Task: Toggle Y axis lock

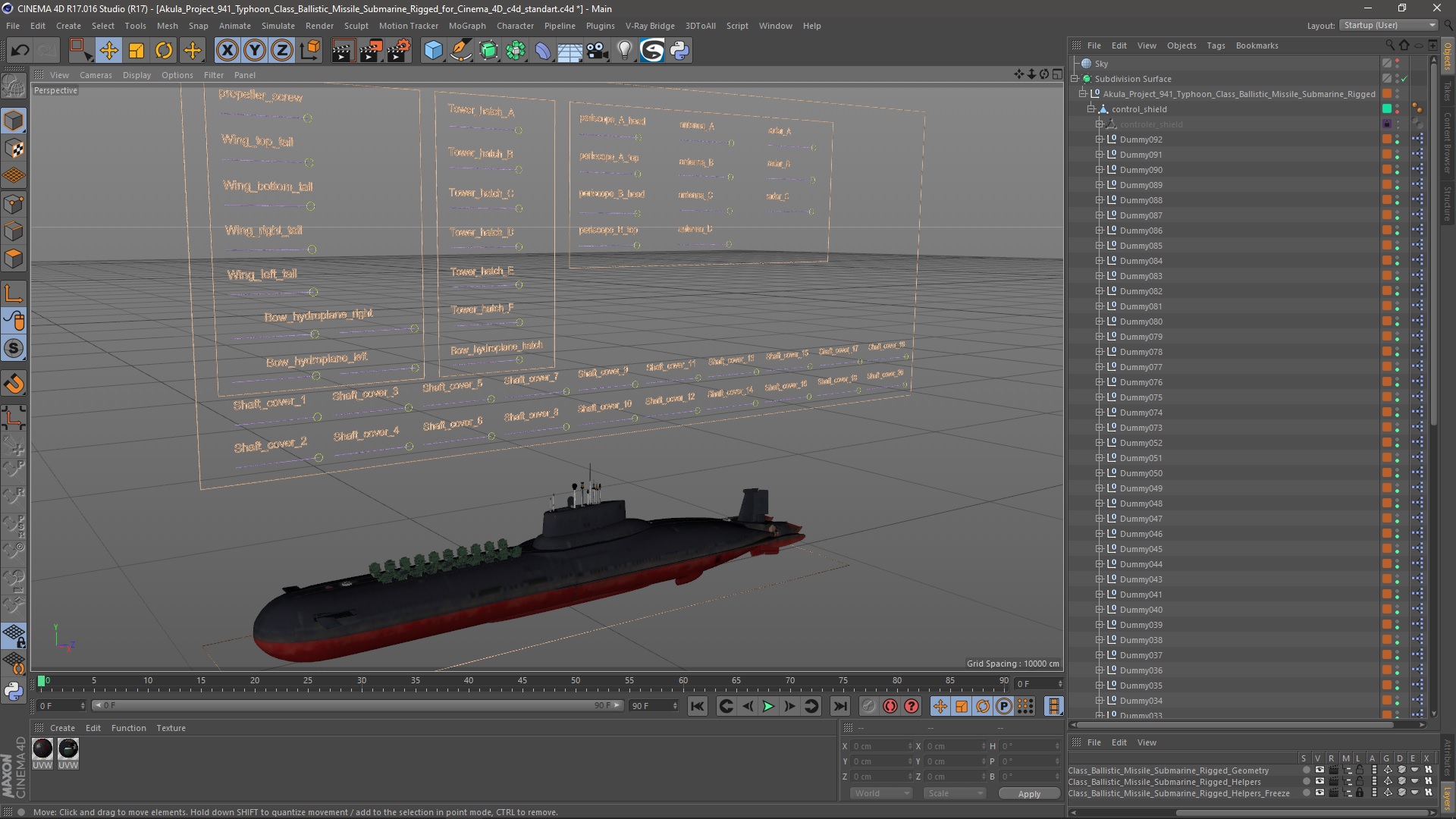Action: tap(255, 51)
